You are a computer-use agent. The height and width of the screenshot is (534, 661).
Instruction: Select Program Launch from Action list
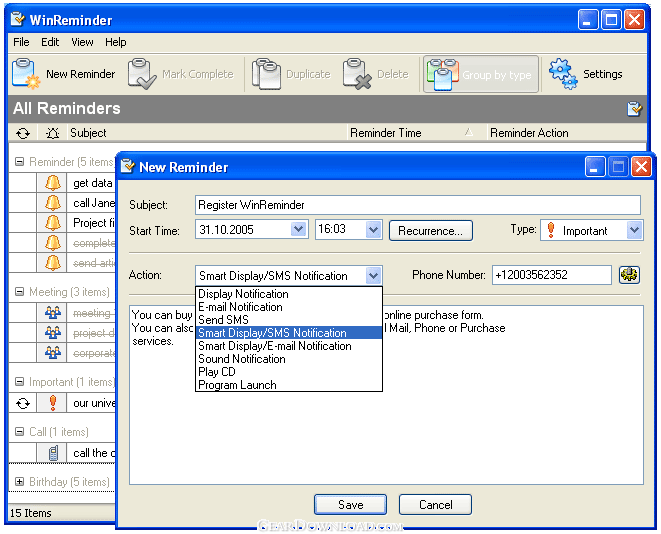[289, 385]
